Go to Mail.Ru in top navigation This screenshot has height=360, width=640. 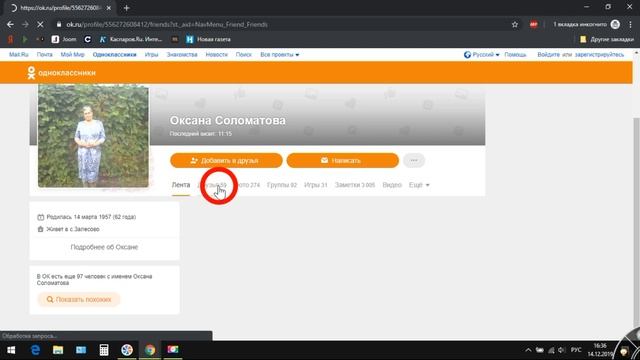19,54
